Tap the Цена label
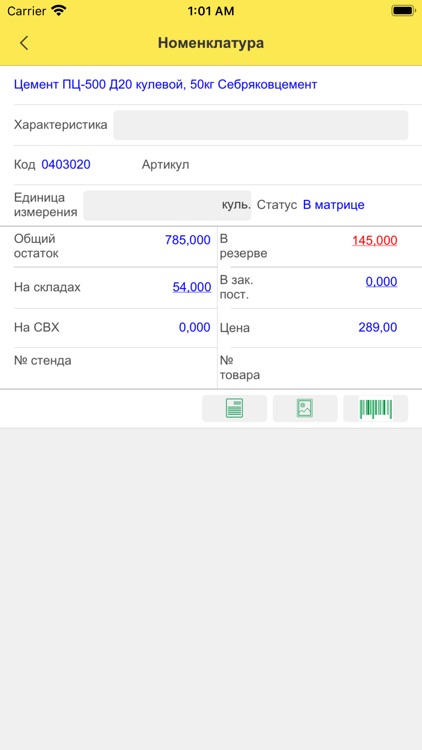Viewport: 422px width, 750px height. [235, 328]
